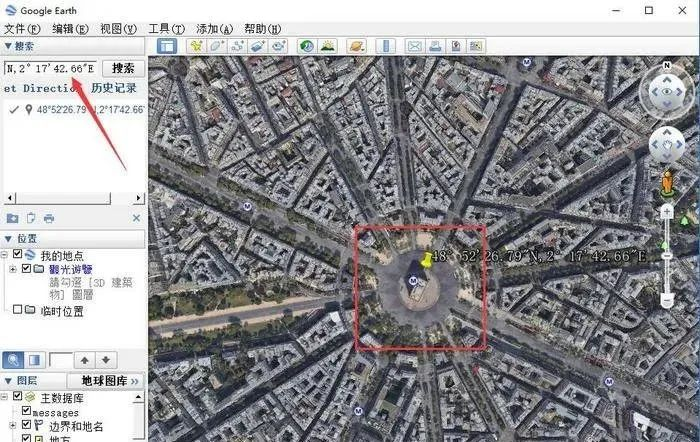
Task: Uncheck 观光游览 folder checkbox
Action: tap(26, 268)
